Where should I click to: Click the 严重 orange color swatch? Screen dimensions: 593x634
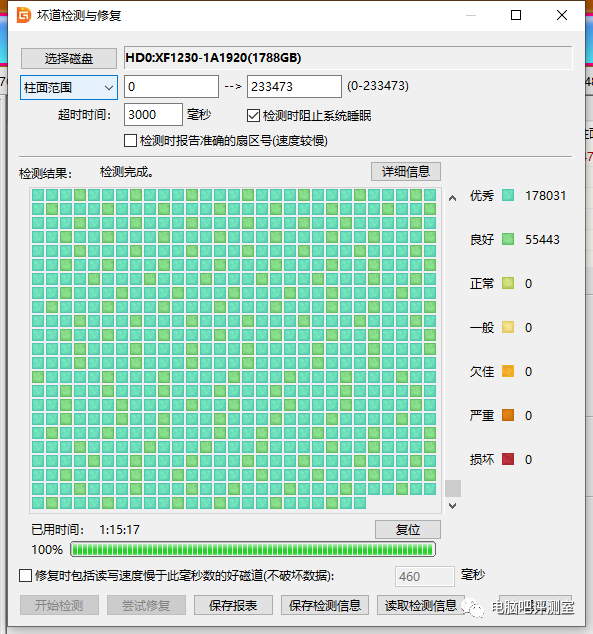point(508,415)
